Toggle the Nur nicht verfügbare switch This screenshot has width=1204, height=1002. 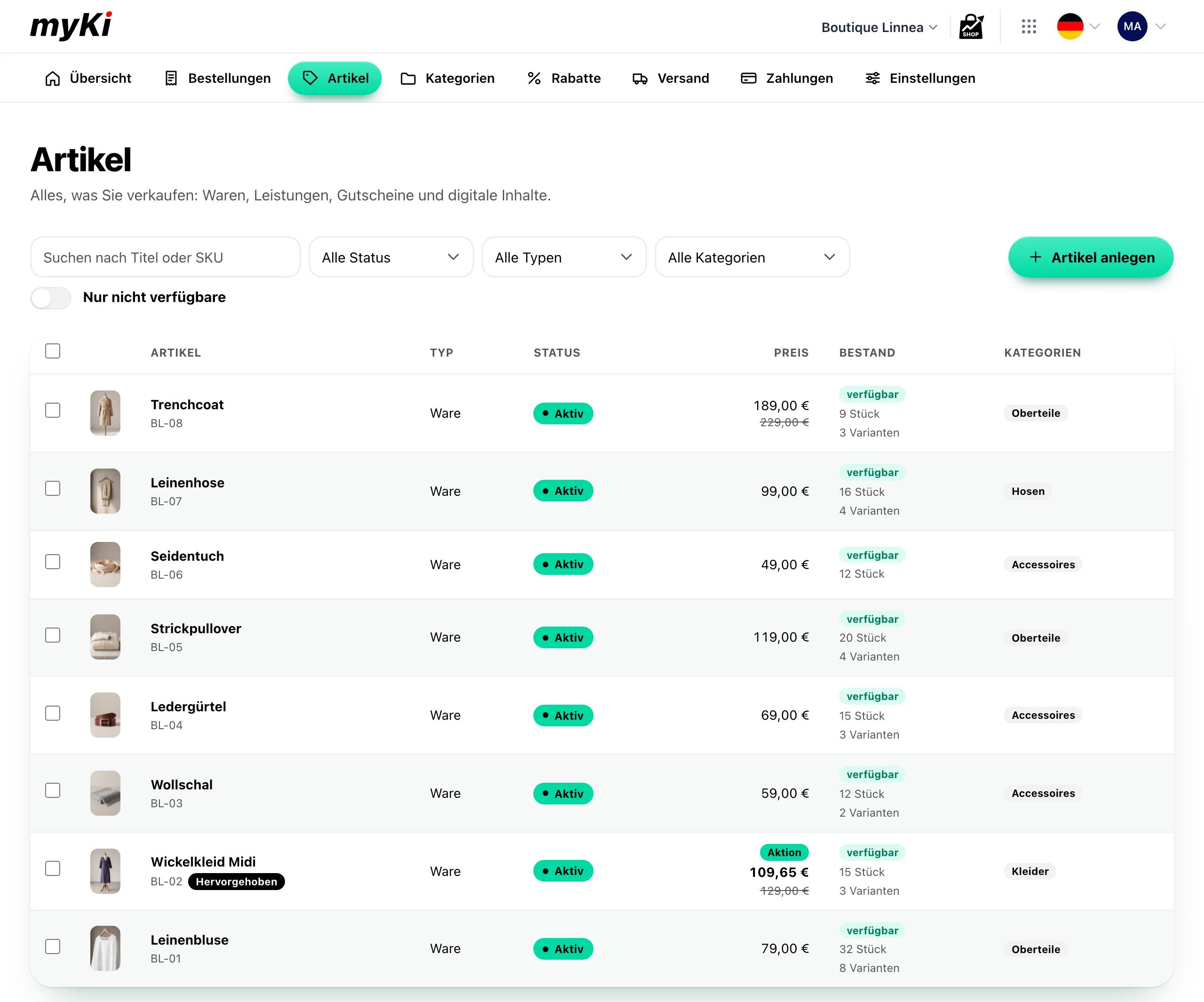pyautogui.click(x=51, y=298)
